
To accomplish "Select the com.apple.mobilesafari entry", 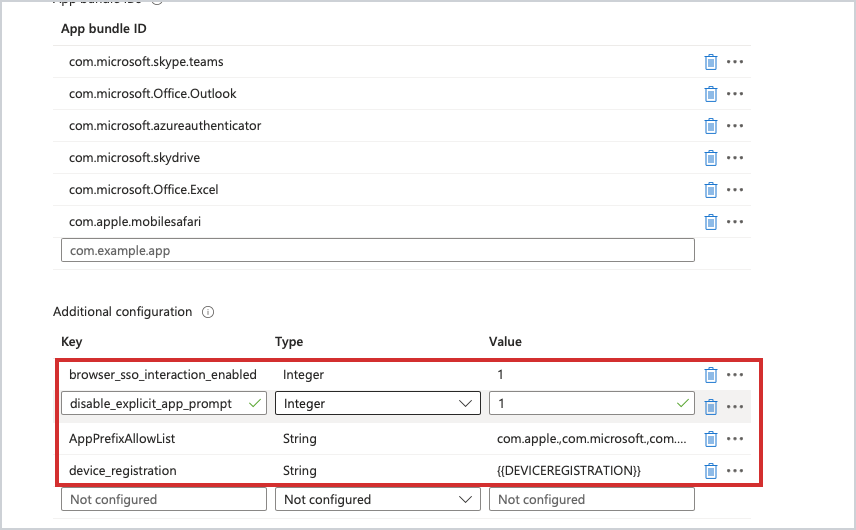I will (135, 222).
